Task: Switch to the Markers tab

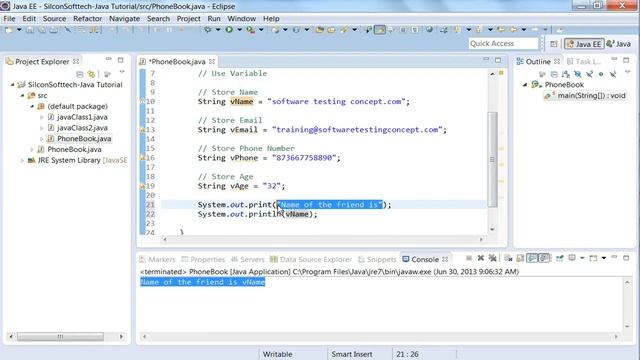Action: pos(157,260)
